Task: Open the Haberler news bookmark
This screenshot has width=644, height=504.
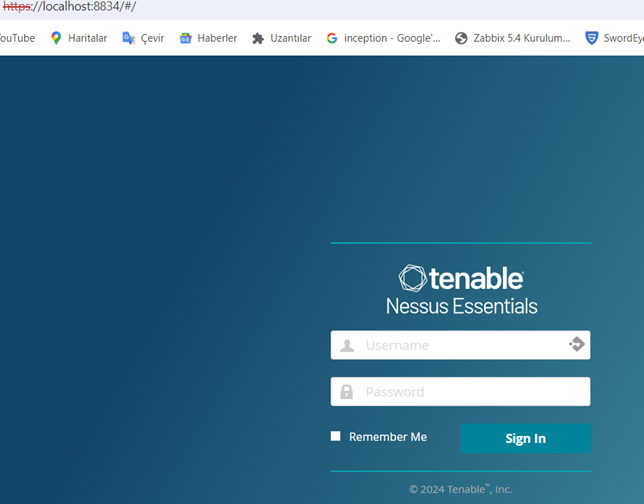Action: [208, 38]
